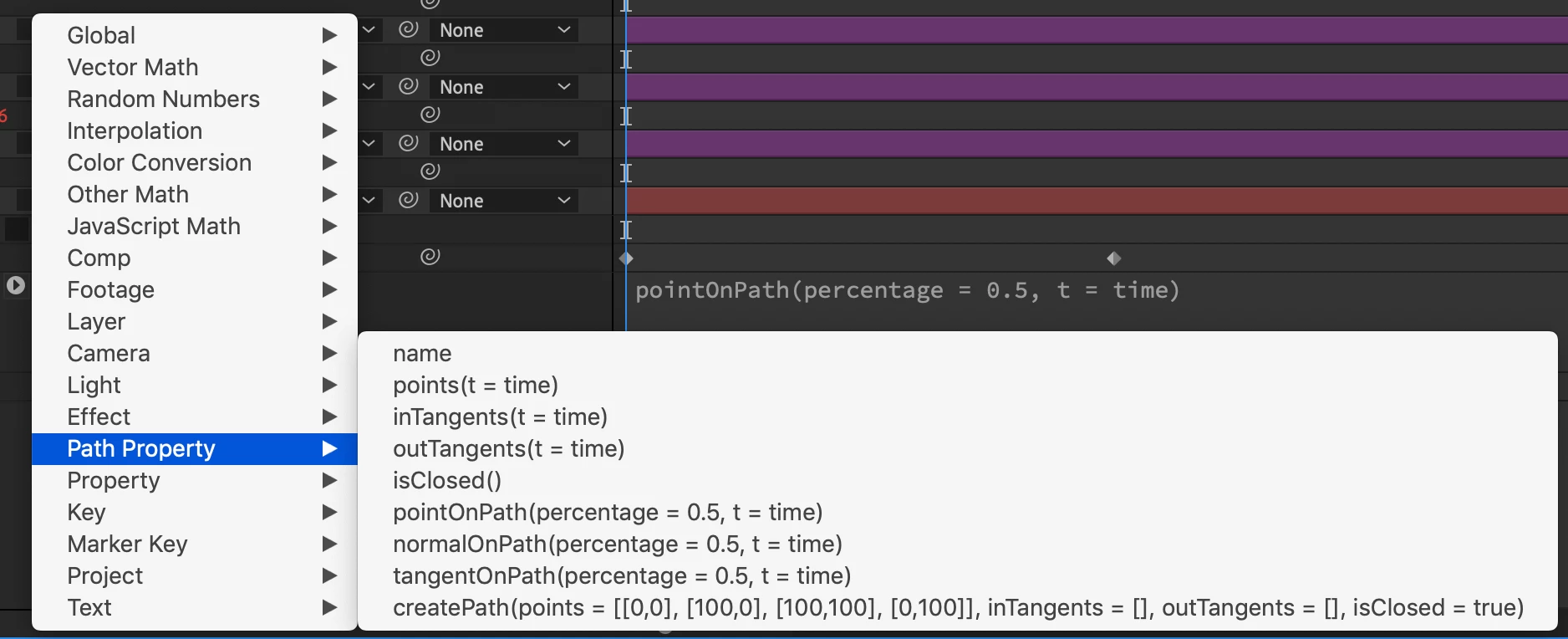
Task: Choose the createPath menu entry
Action: (958, 607)
